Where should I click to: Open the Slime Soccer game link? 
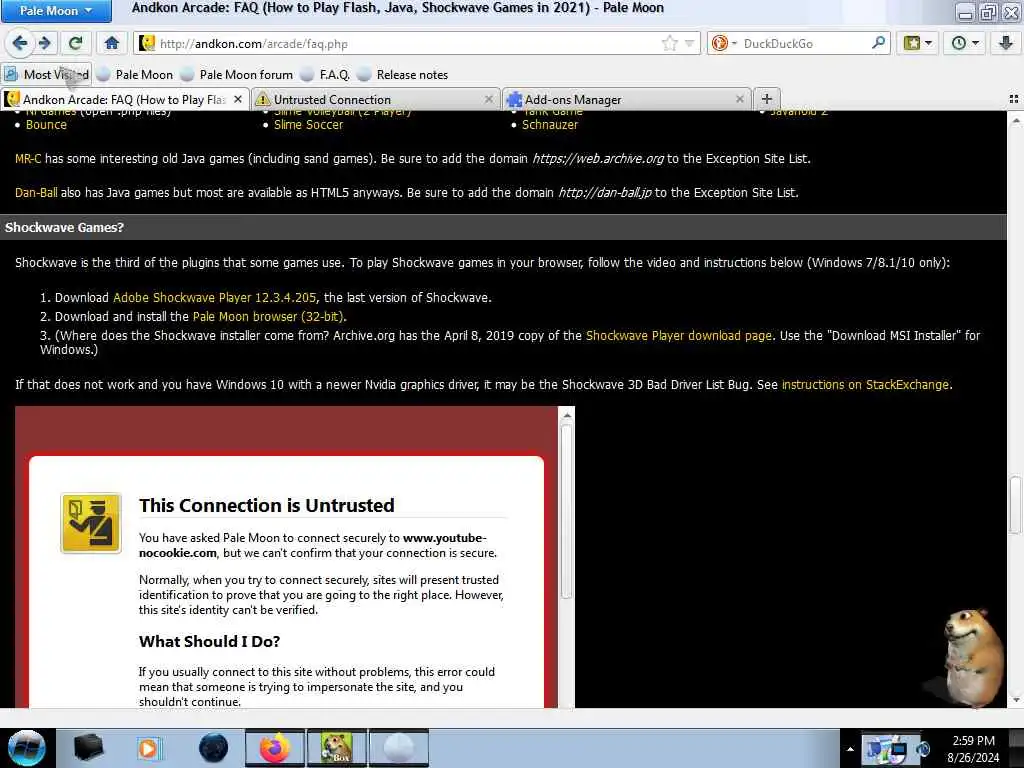point(308,125)
